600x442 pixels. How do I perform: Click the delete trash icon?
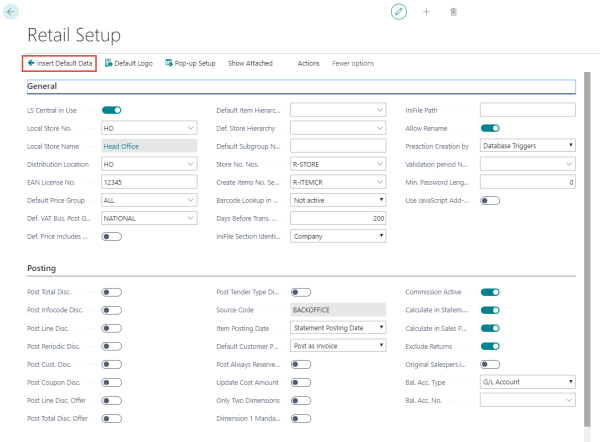453,11
